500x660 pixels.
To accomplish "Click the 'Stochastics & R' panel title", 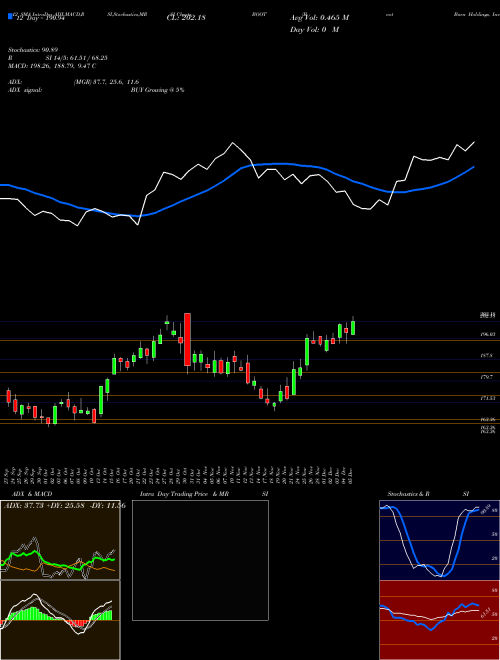I will pos(408,494).
